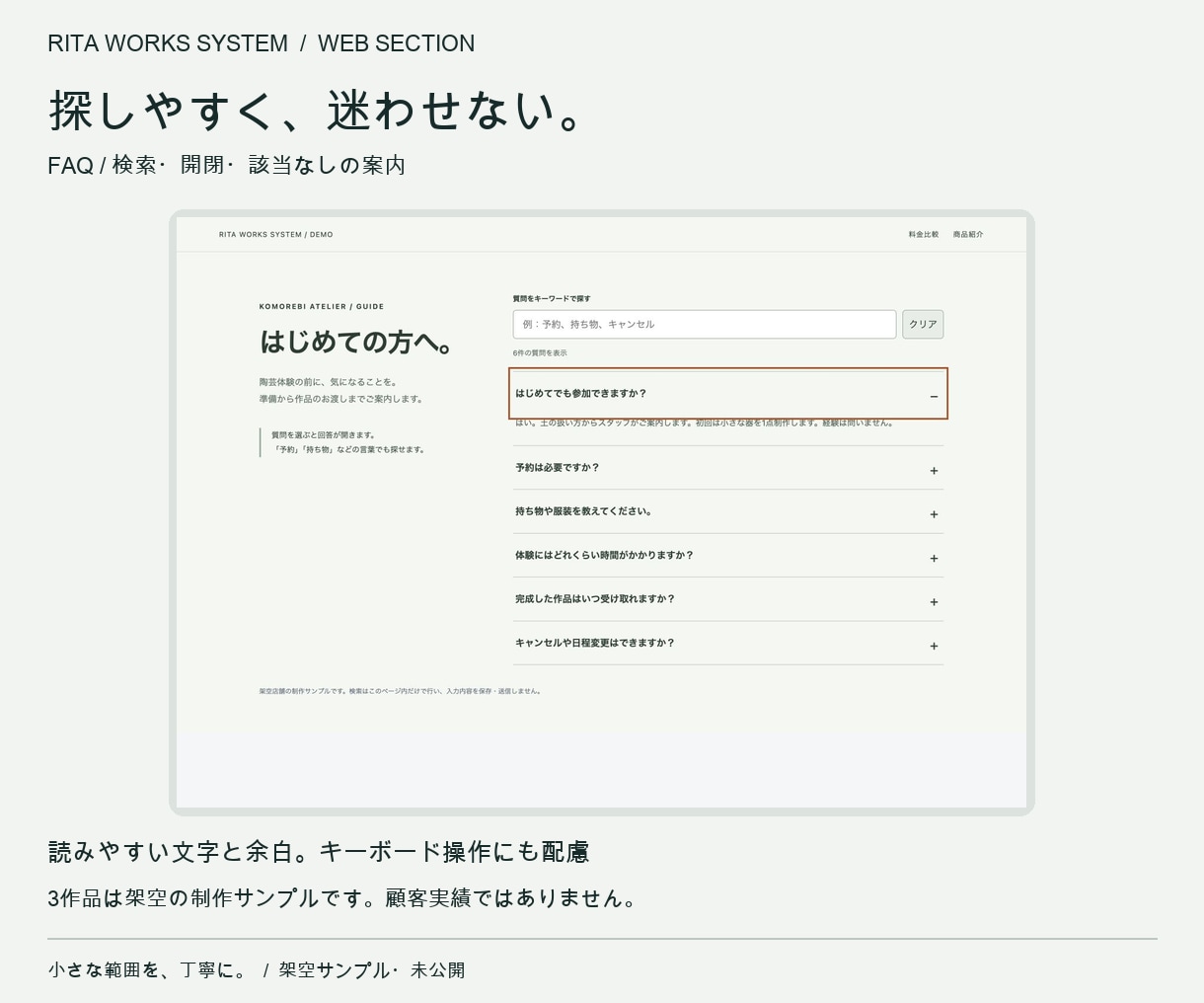Click the 陶芸体験の前に intro paragraph
The image size is (1204, 1003).
[x=342, y=390]
